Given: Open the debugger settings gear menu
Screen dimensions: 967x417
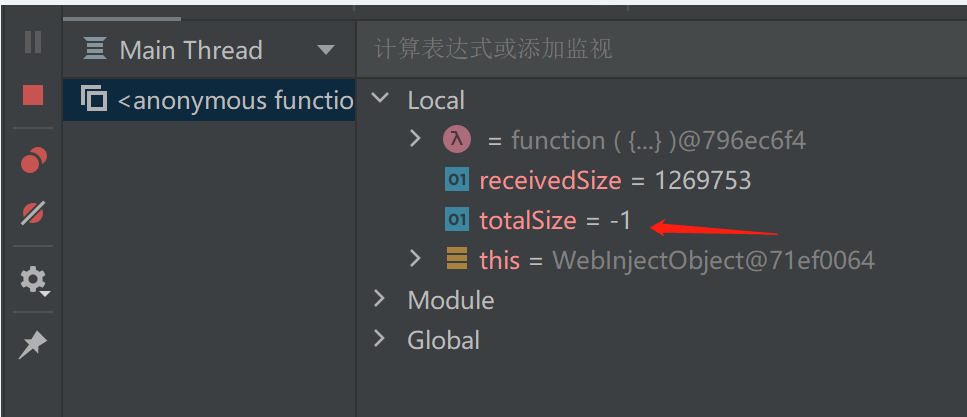Looking at the screenshot, I should (33, 279).
